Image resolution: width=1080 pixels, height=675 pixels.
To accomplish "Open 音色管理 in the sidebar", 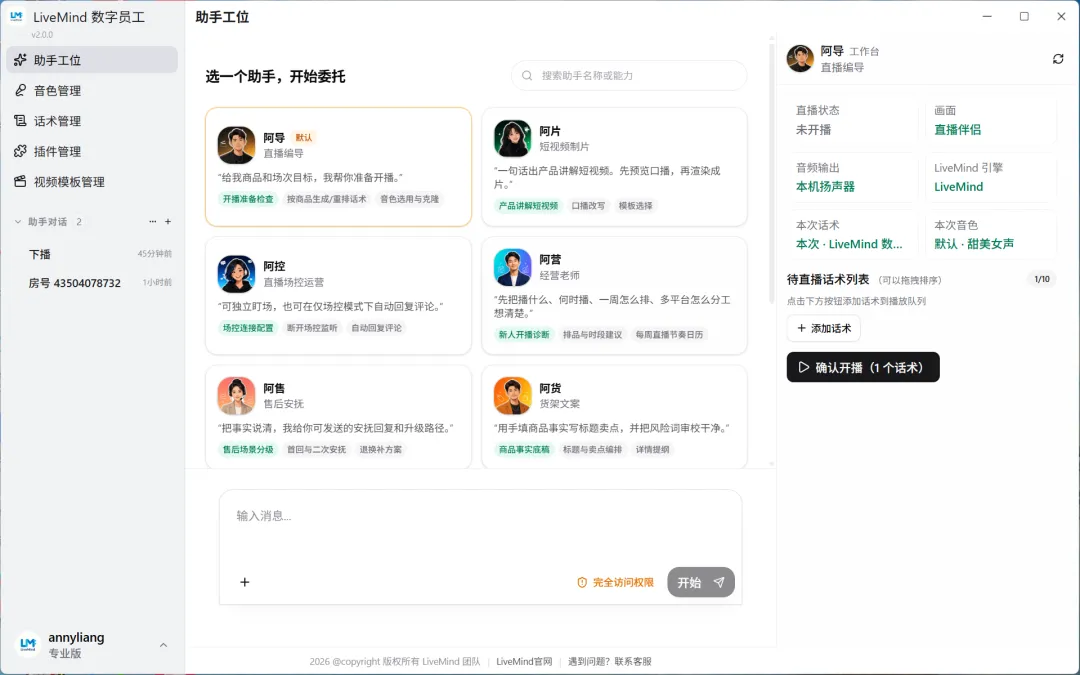I will pos(92,90).
